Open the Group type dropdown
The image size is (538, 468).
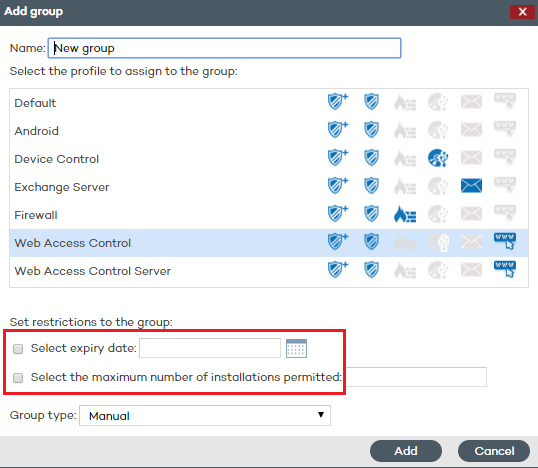[x=205, y=416]
